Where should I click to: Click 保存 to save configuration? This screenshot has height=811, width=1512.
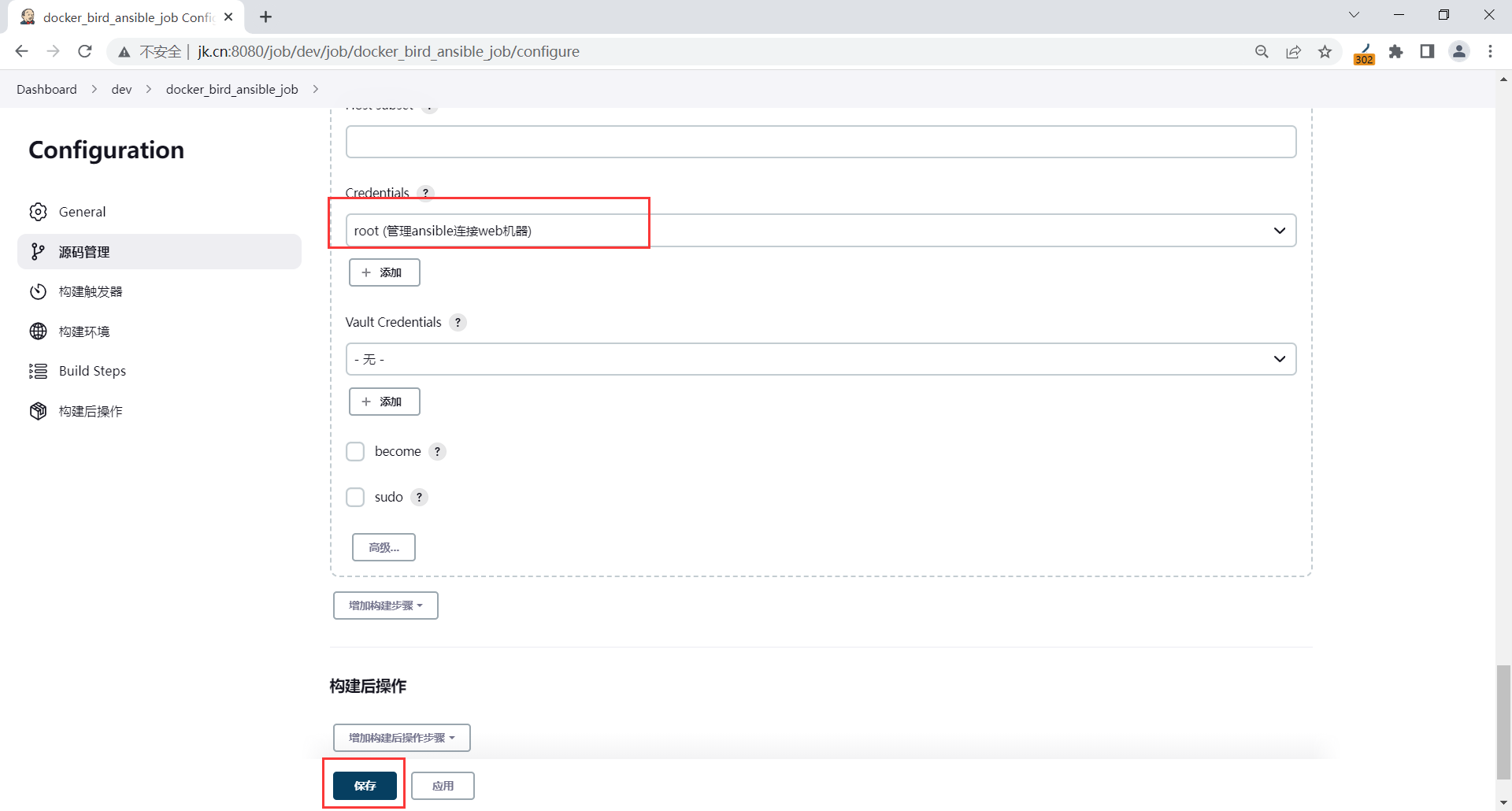tap(365, 786)
